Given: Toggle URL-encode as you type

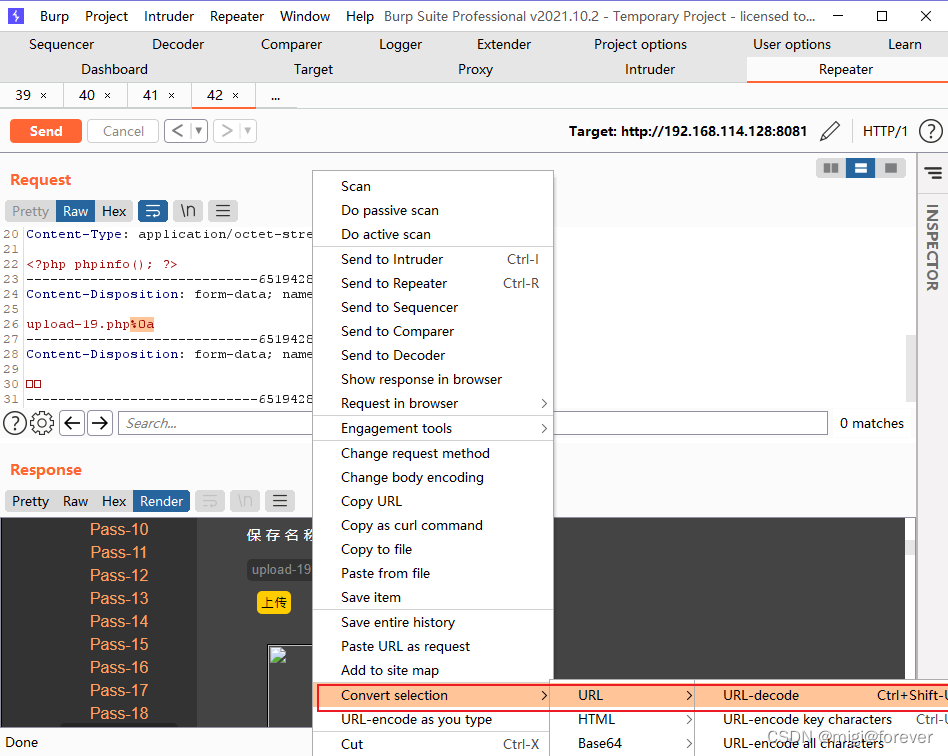Looking at the screenshot, I should [431, 720].
